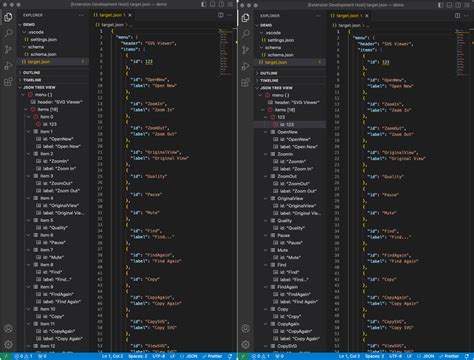
Task: Open Run and Debug in left window
Action: coord(8,66)
